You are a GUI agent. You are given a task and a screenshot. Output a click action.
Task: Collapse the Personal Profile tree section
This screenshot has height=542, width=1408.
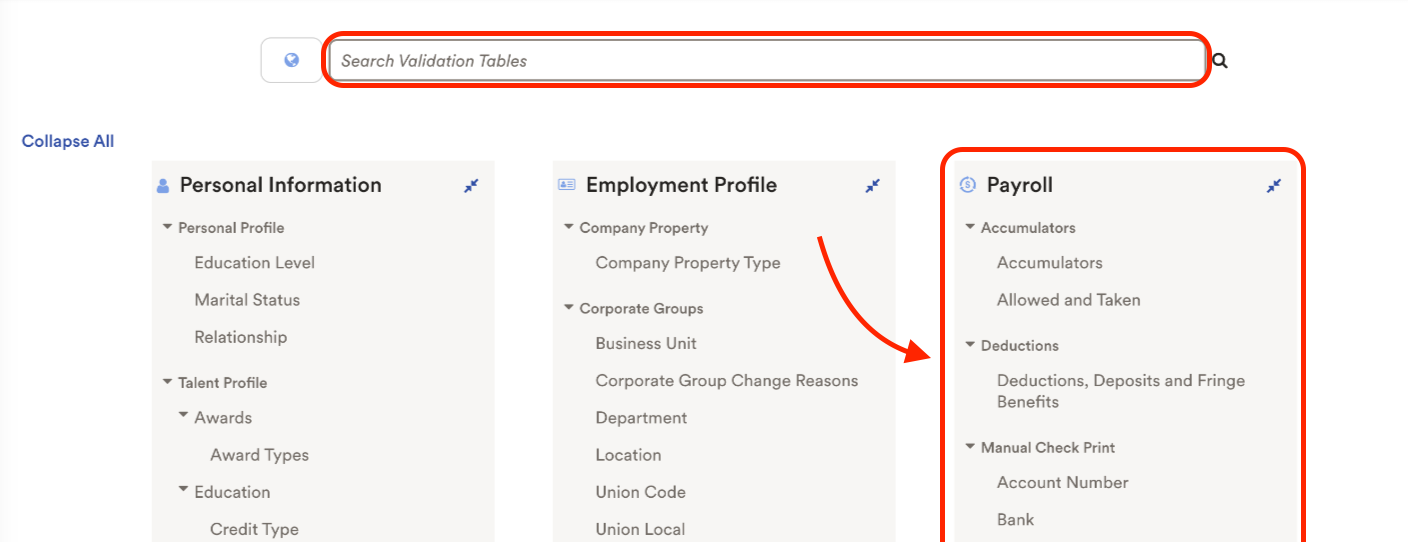(167, 227)
